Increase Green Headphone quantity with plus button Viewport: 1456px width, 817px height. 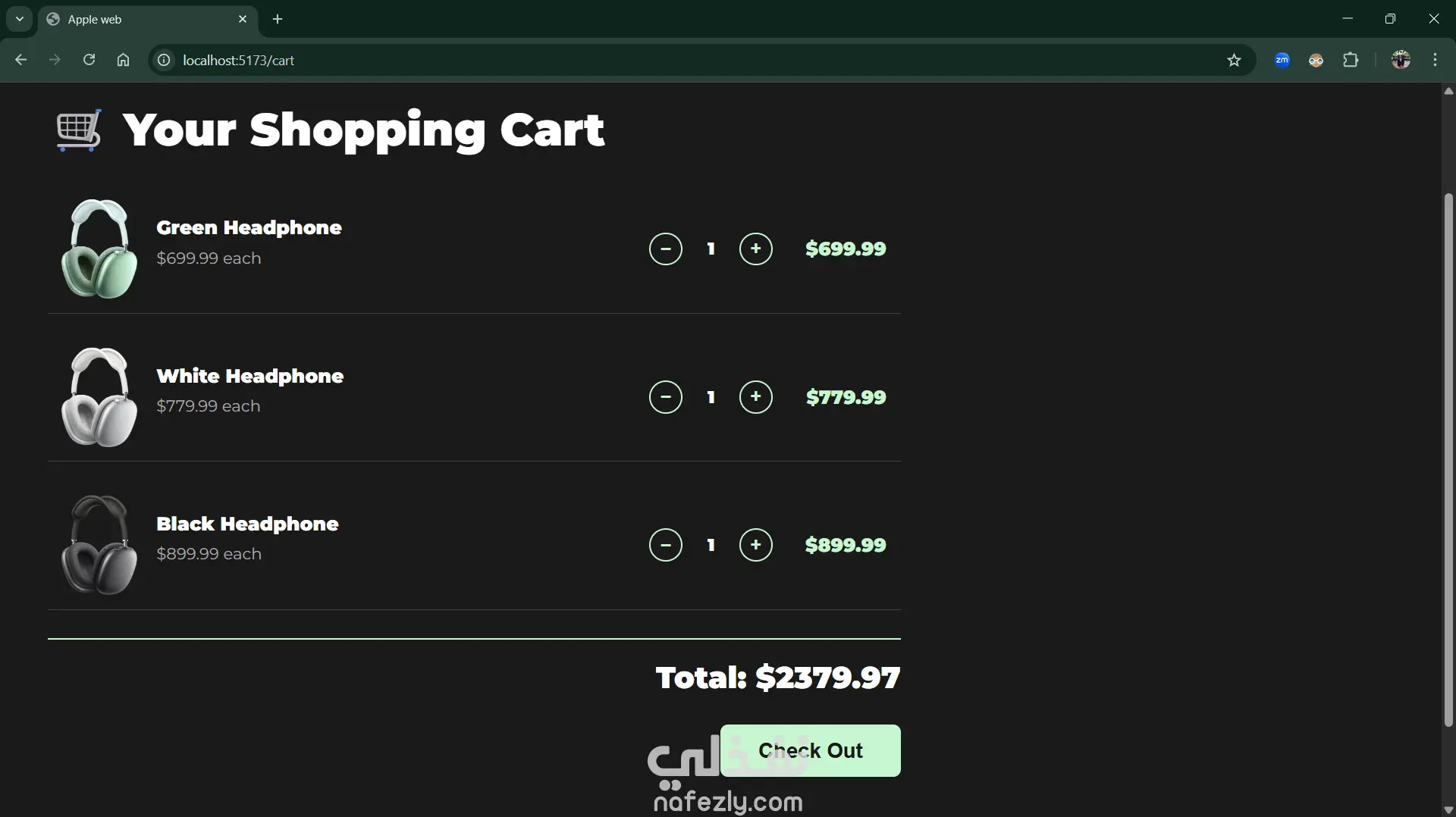click(x=755, y=249)
